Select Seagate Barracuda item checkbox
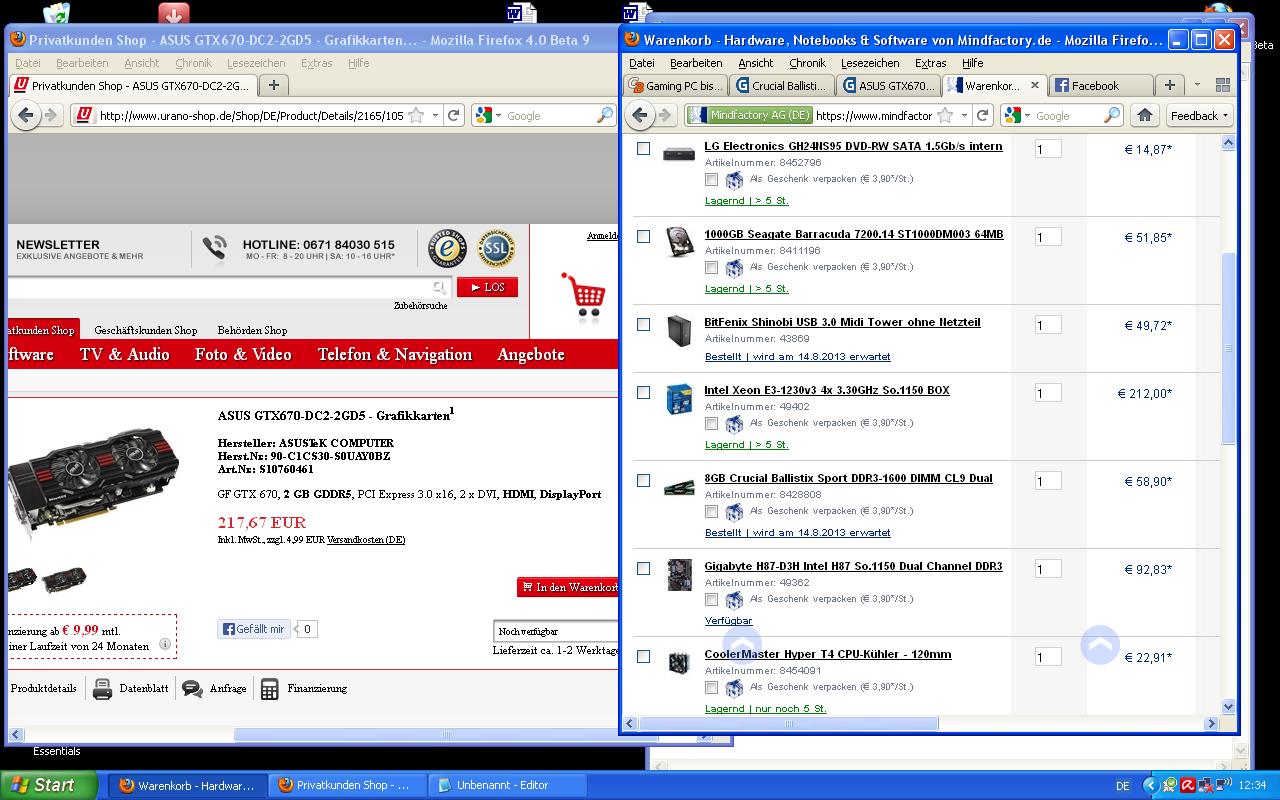The height and width of the screenshot is (800, 1280). click(x=644, y=236)
